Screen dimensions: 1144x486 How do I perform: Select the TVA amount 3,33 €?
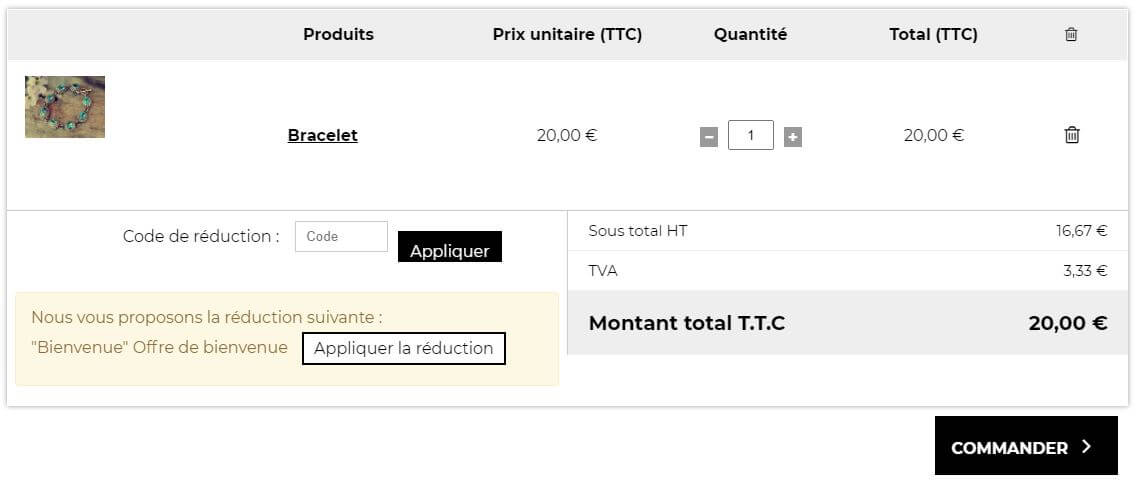[1085, 271]
